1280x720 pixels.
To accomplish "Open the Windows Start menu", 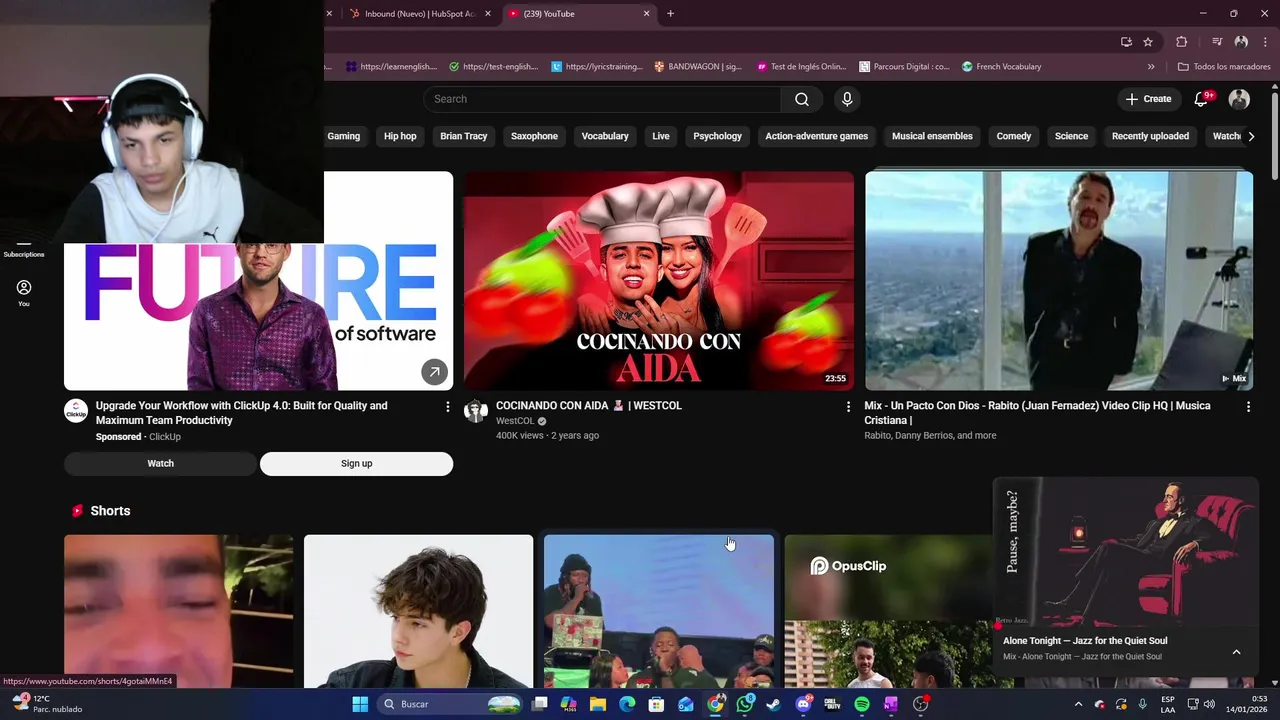I will (x=360, y=704).
